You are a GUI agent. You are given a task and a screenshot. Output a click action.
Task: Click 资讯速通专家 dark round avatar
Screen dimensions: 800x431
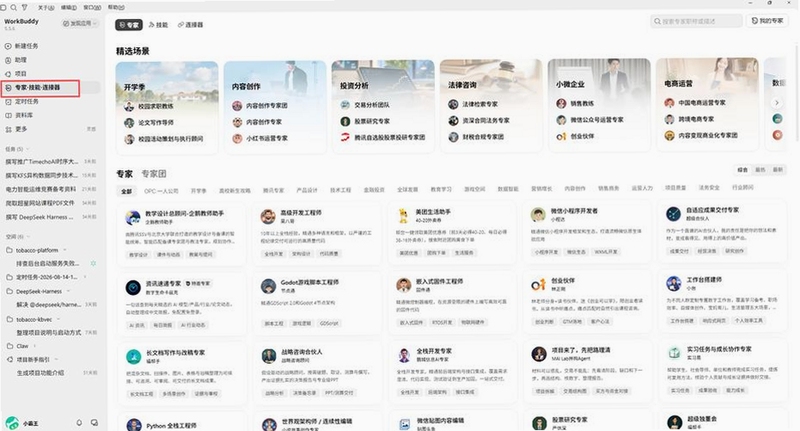point(133,288)
